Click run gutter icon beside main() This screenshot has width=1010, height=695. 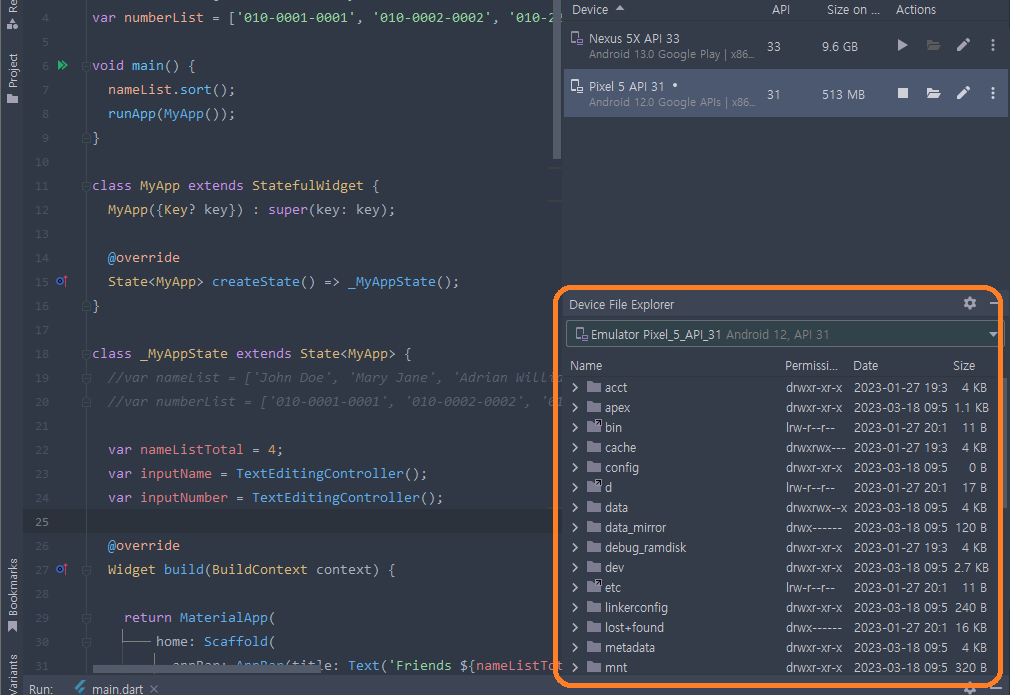(x=62, y=66)
